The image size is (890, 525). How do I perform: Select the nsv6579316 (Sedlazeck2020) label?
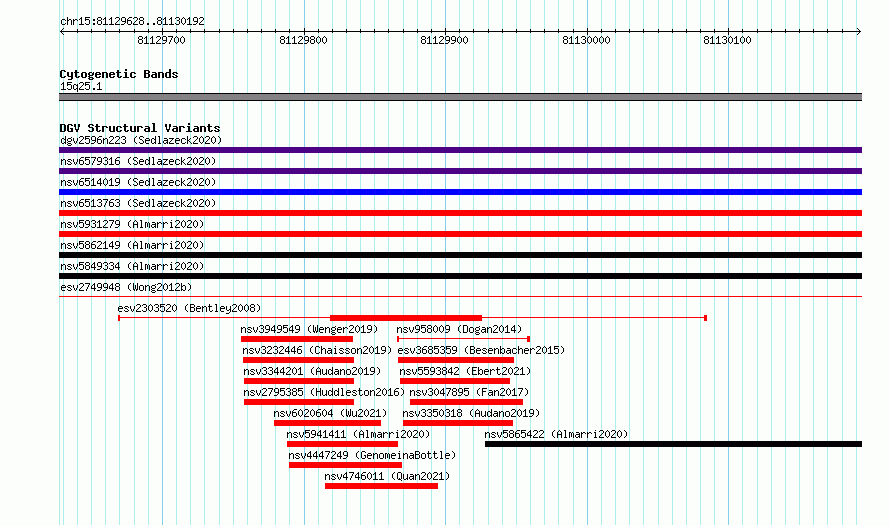tap(138, 161)
